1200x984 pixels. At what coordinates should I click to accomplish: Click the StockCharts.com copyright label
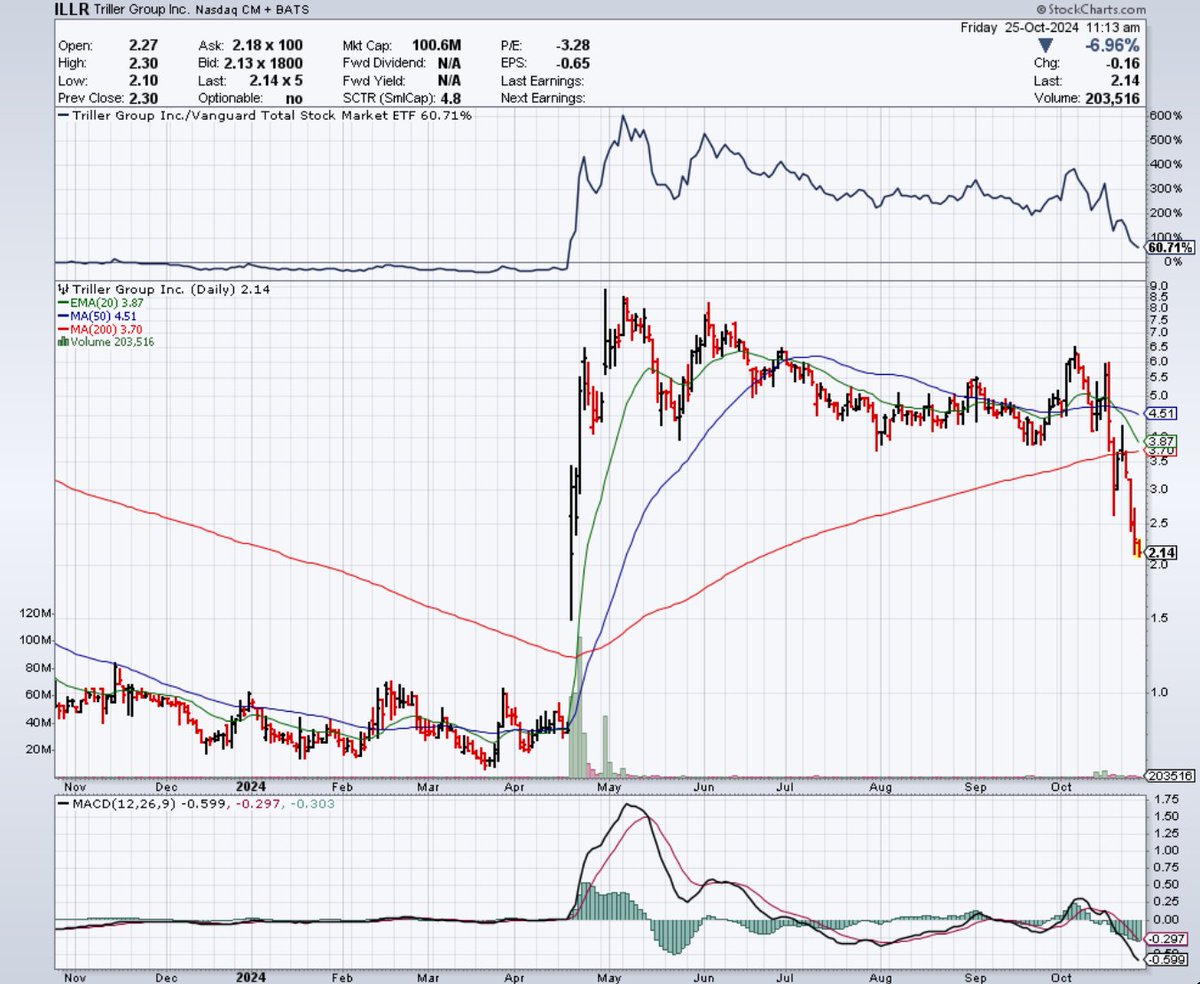click(1090, 9)
